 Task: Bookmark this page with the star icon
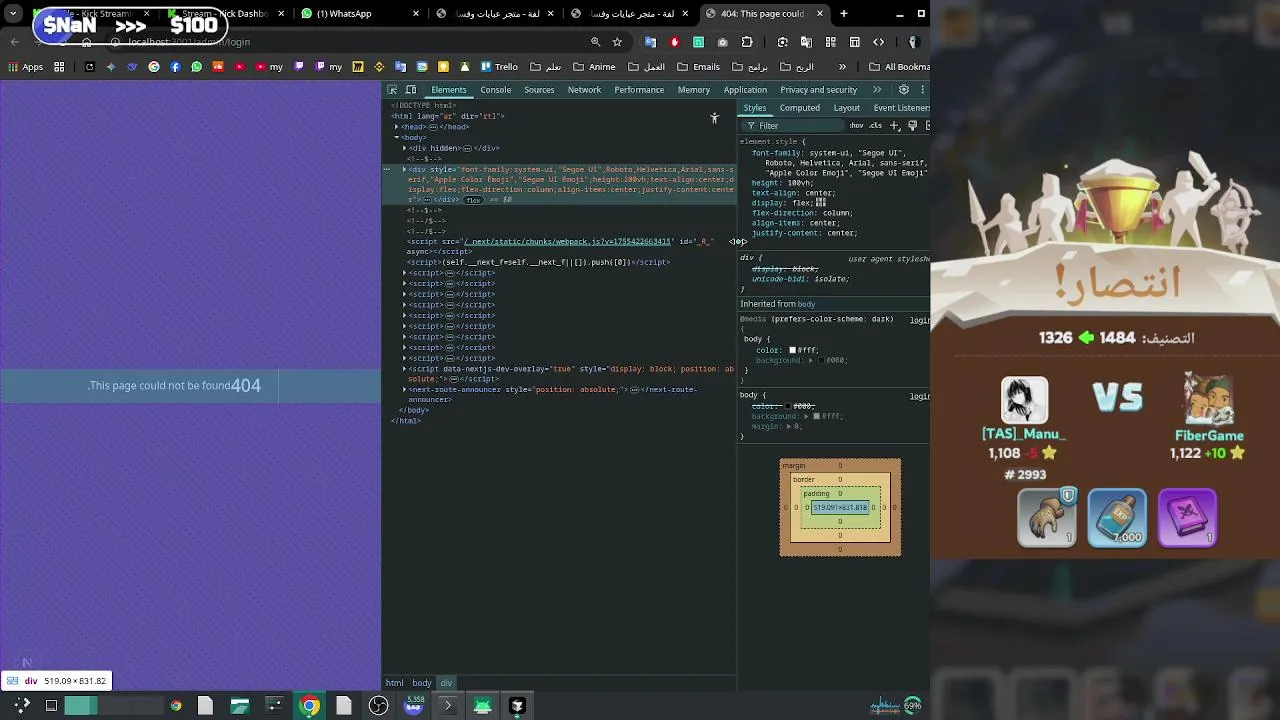tap(617, 42)
